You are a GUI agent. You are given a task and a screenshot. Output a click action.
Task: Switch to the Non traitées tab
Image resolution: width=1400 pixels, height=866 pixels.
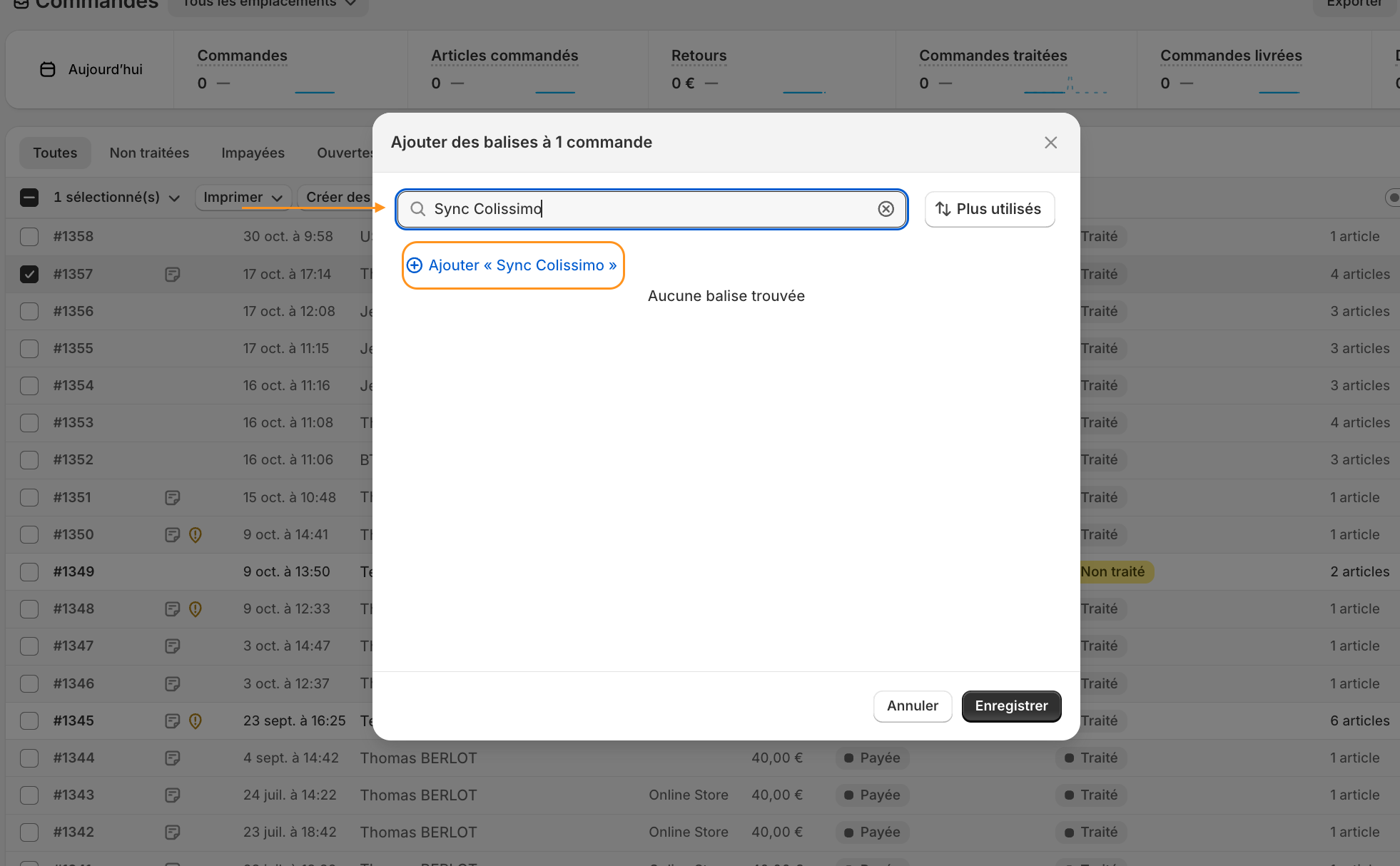pyautogui.click(x=149, y=153)
